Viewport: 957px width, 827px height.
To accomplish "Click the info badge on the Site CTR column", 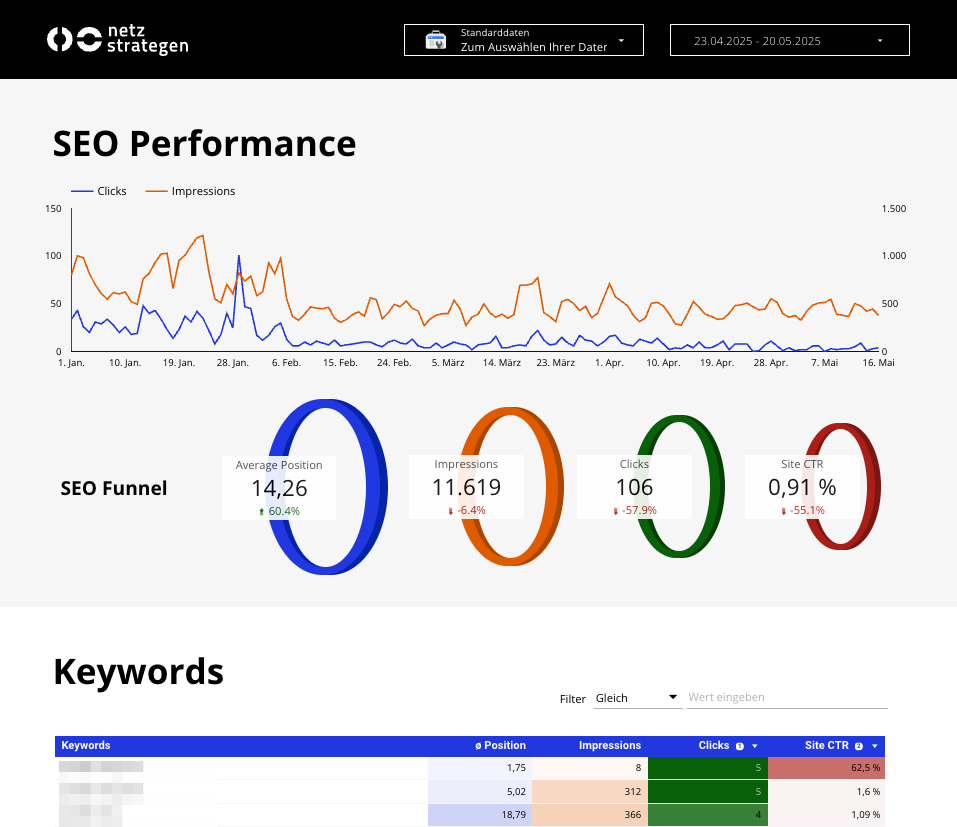I will (858, 745).
